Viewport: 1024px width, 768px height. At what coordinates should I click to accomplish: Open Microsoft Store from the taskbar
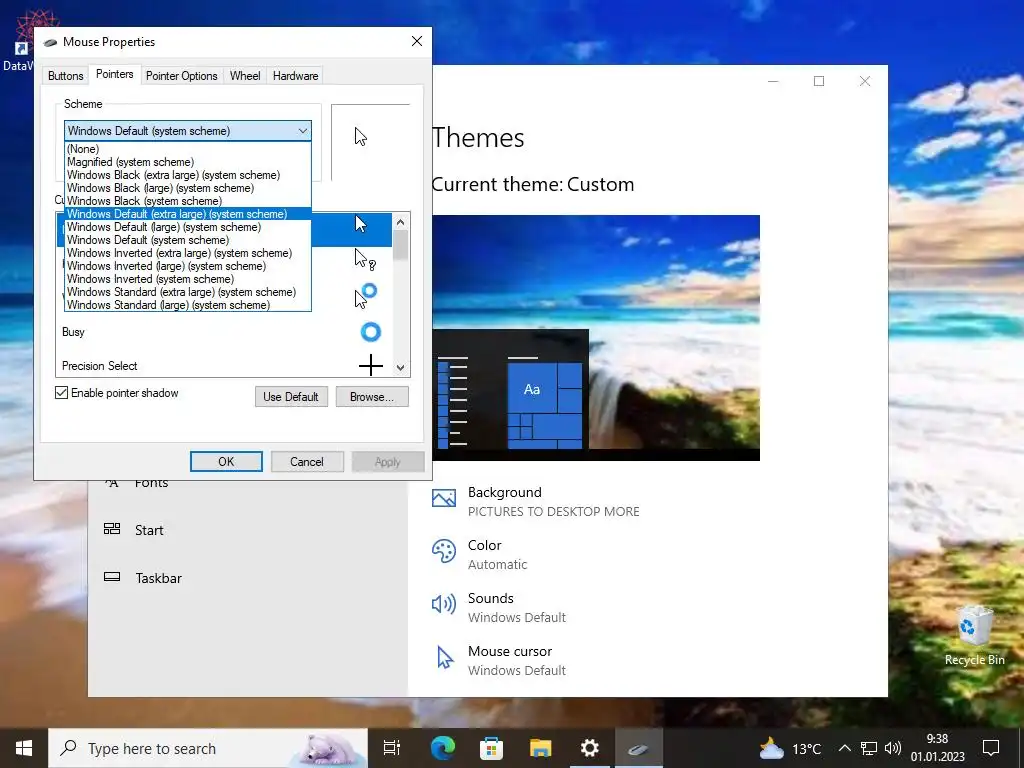point(491,748)
